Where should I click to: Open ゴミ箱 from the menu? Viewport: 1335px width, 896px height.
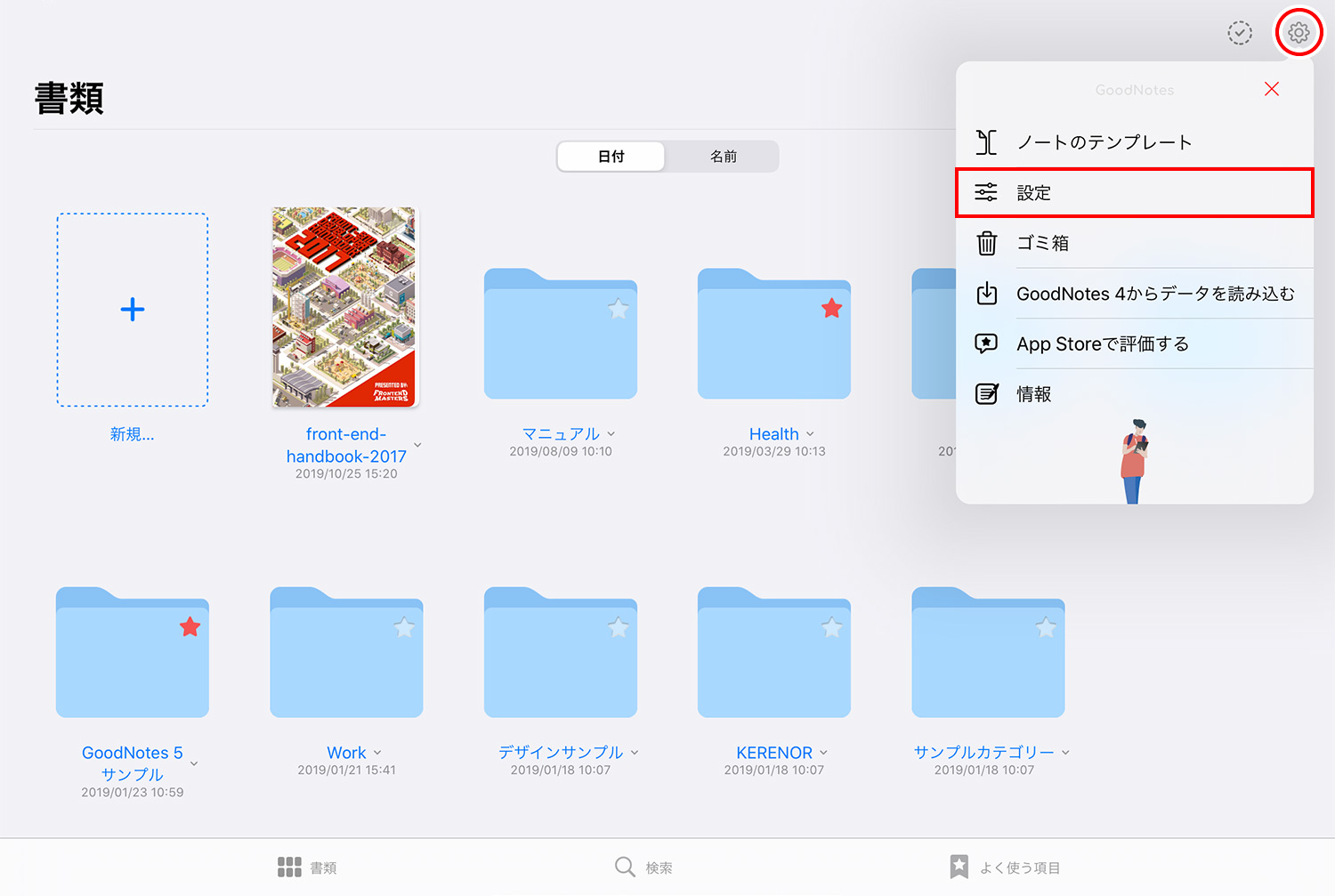click(1135, 243)
